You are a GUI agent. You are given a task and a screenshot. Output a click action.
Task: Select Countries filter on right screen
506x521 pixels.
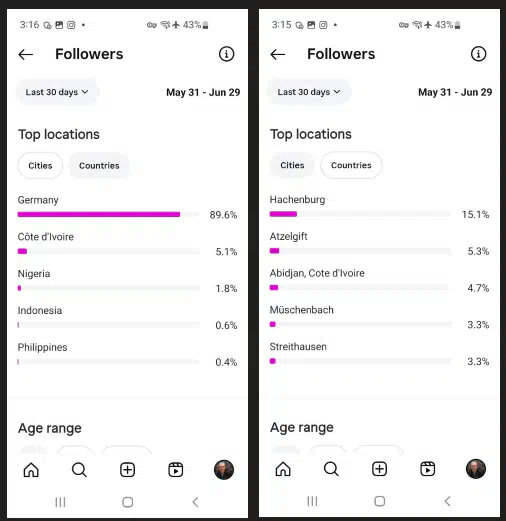[x=351, y=165]
